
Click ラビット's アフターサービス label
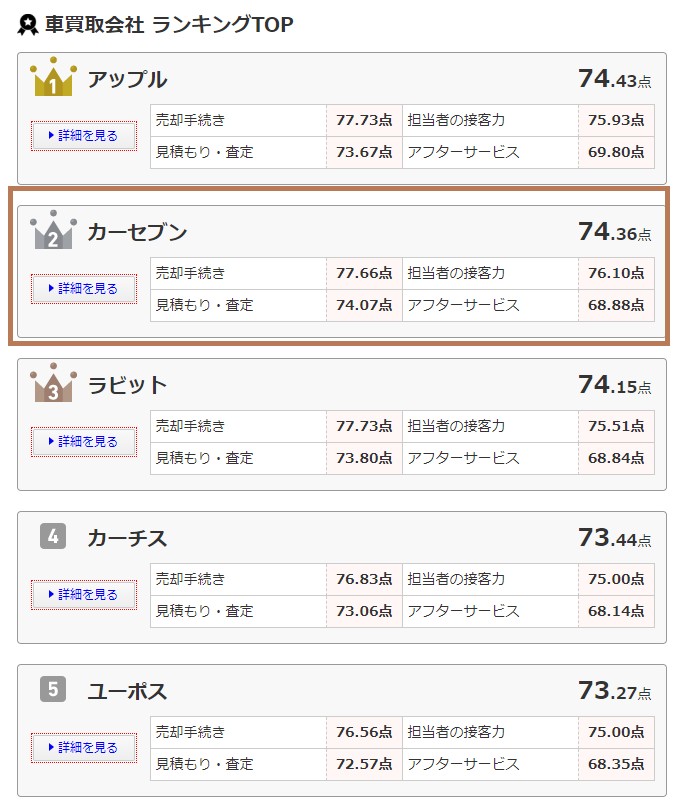[x=463, y=458]
